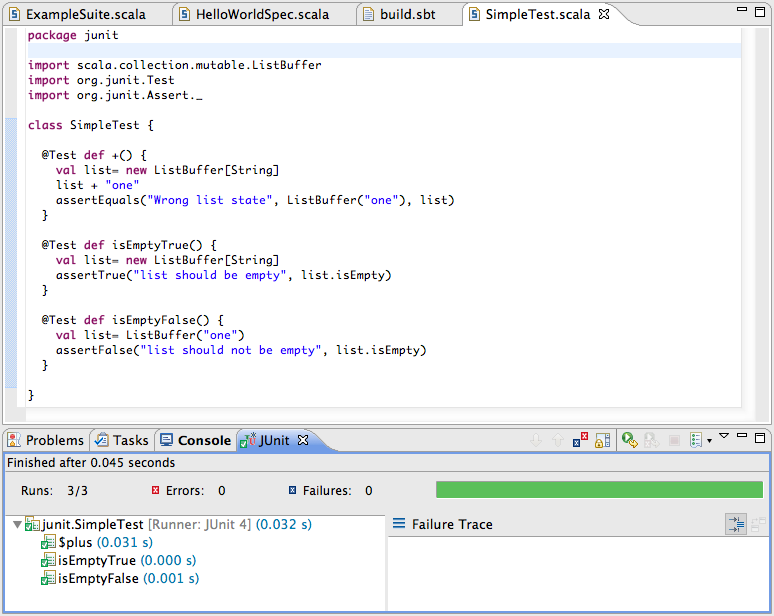Click the Show Failures Only icon
Screen dimensions: 774x616
tap(580, 440)
